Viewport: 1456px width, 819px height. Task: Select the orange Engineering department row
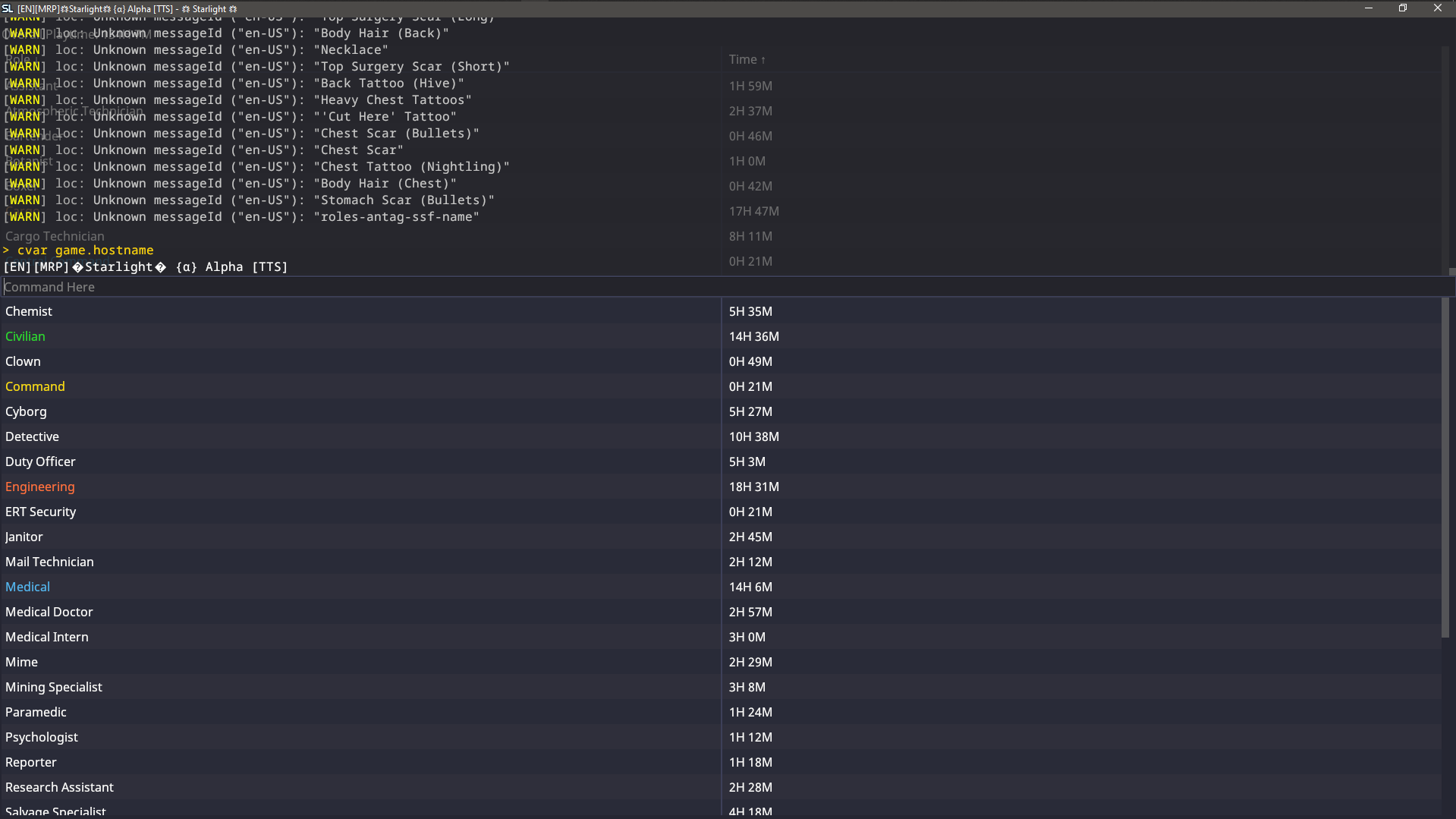pos(39,487)
